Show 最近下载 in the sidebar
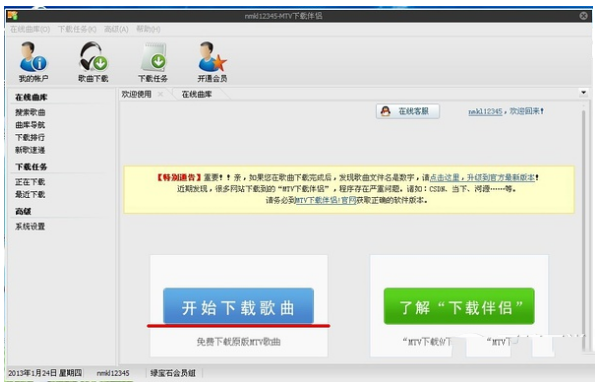 click(30, 194)
